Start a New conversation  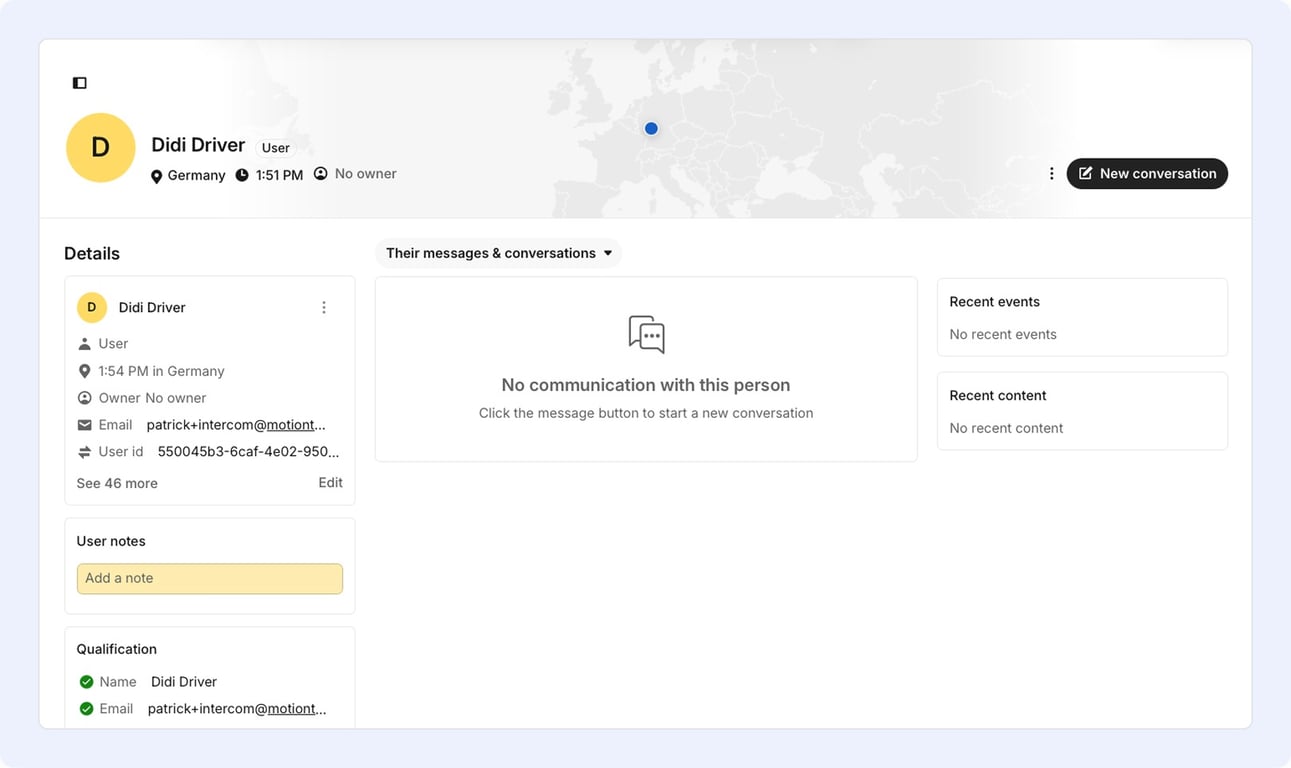pyautogui.click(x=1147, y=173)
